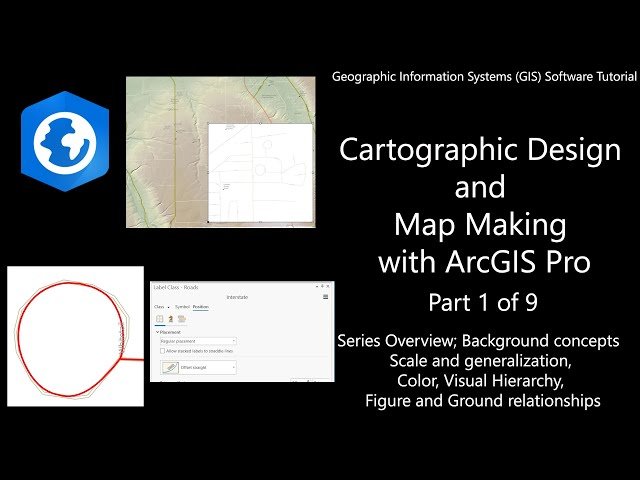Click the red circular road thumbnail
This screenshot has width=640, height=480.
pos(76,336)
